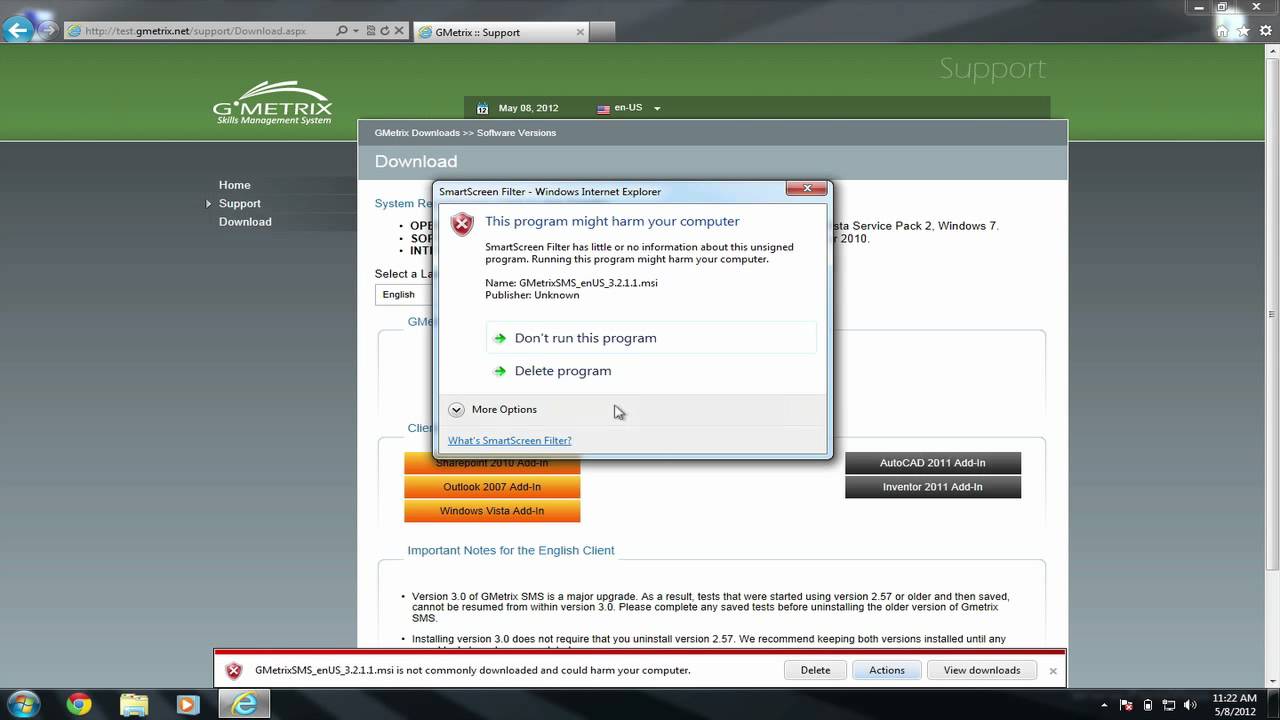This screenshot has width=1280, height=720.
Task: Click the shield icon in notification bar
Action: 233,671
